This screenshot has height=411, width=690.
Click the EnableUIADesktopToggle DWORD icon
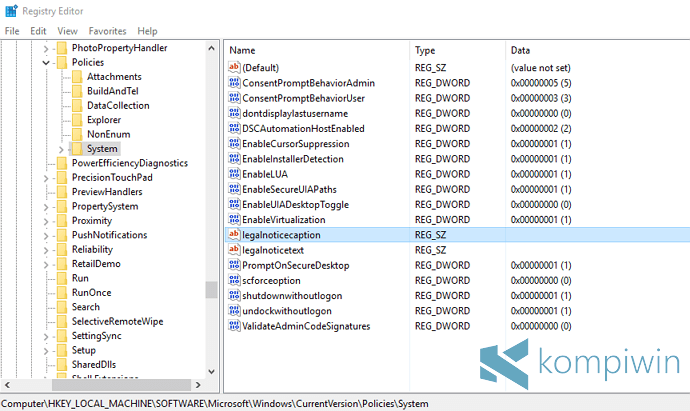click(x=234, y=204)
